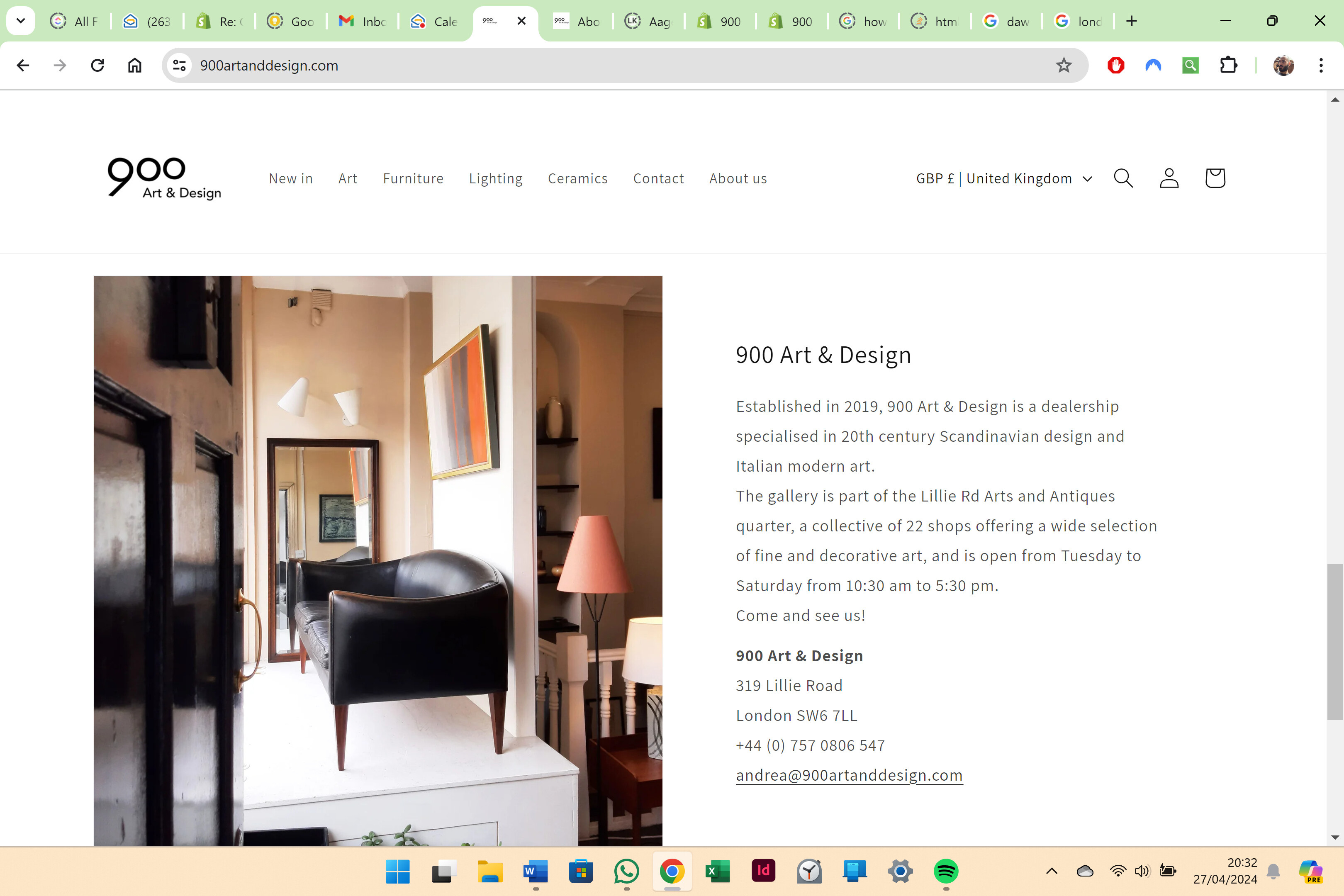Click the browser home icon
The image size is (1344, 896).
135,66
